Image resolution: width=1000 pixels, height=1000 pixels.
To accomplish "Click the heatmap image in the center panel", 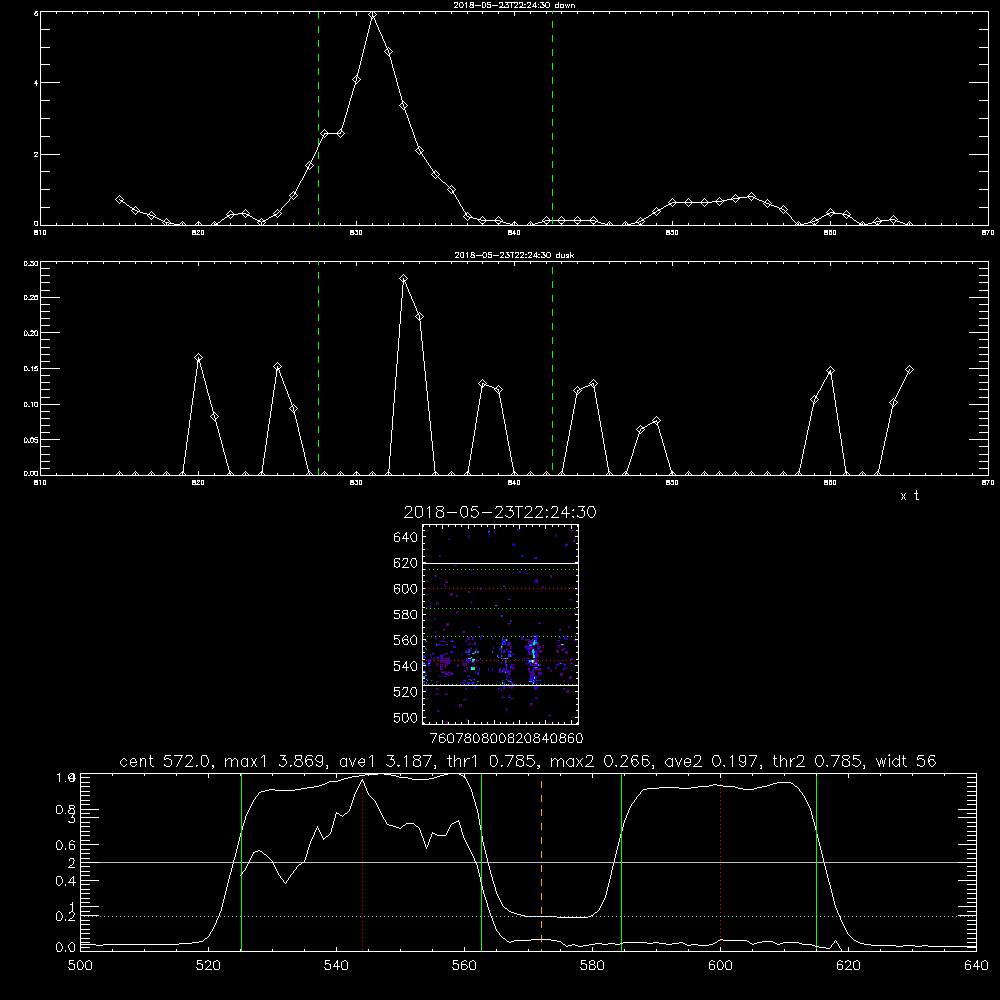I will pos(500,624).
